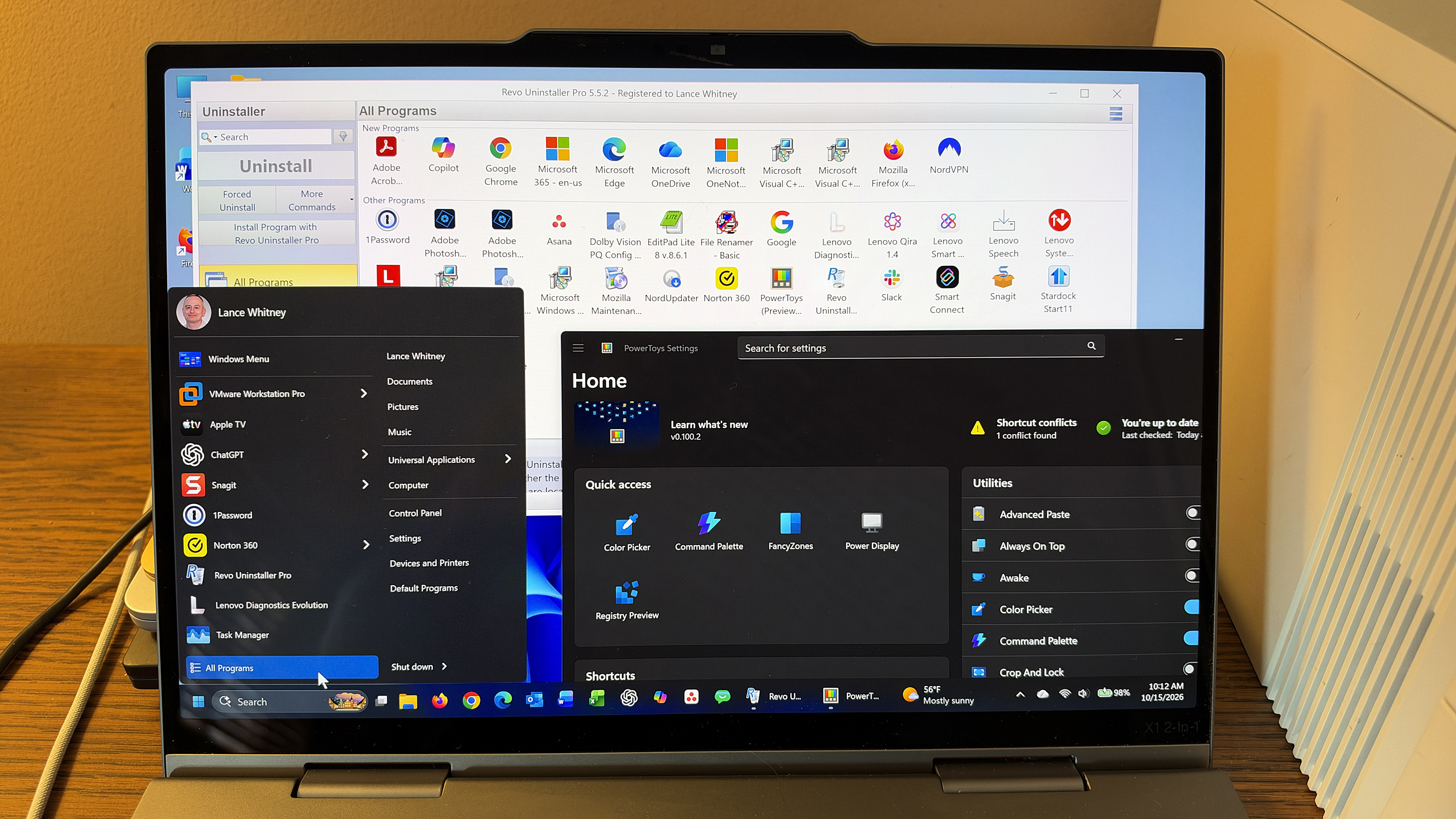
Task: Toggle Crop And Lock utility switch
Action: point(1190,669)
